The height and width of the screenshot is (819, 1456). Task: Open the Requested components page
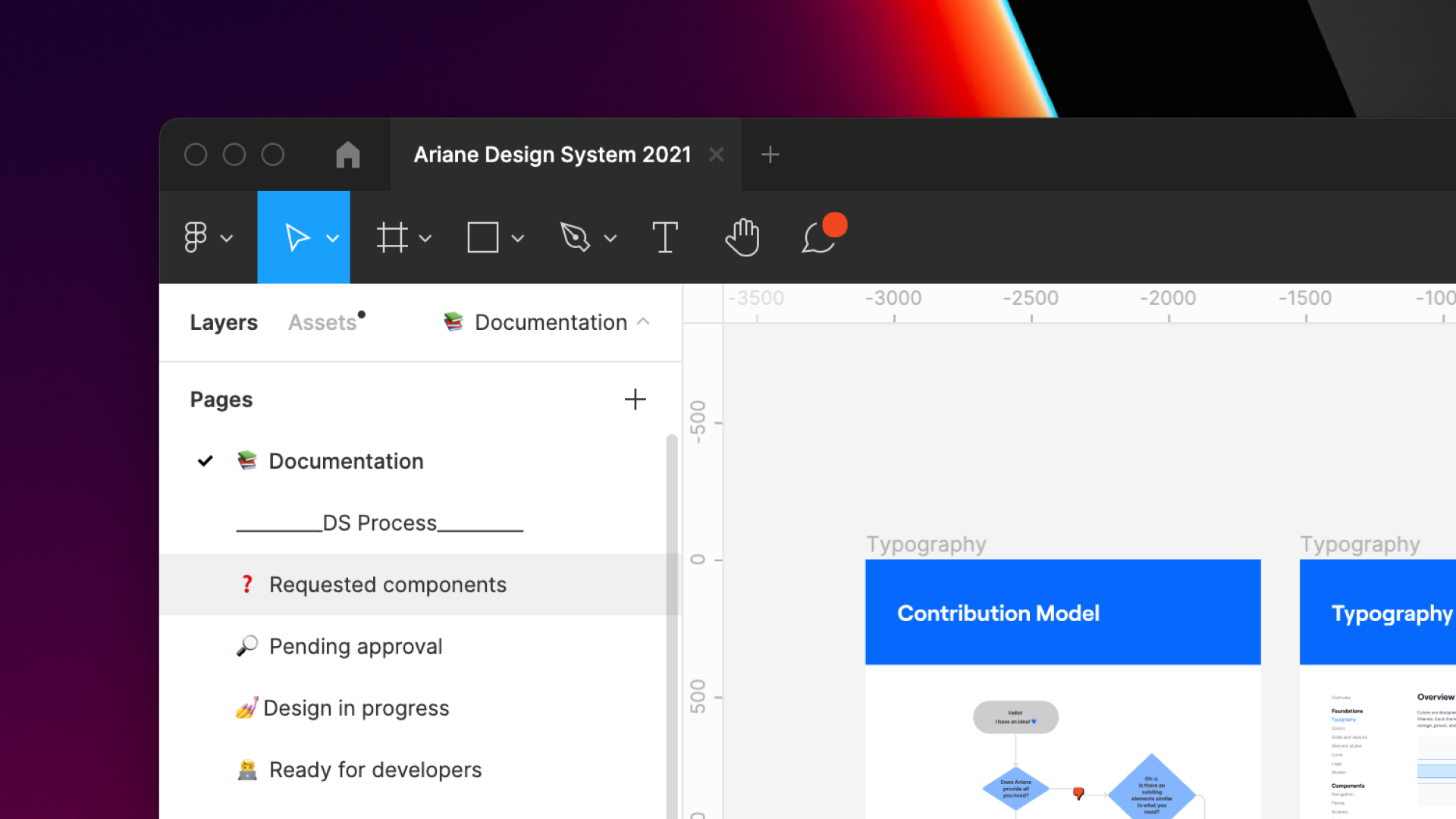point(413,585)
